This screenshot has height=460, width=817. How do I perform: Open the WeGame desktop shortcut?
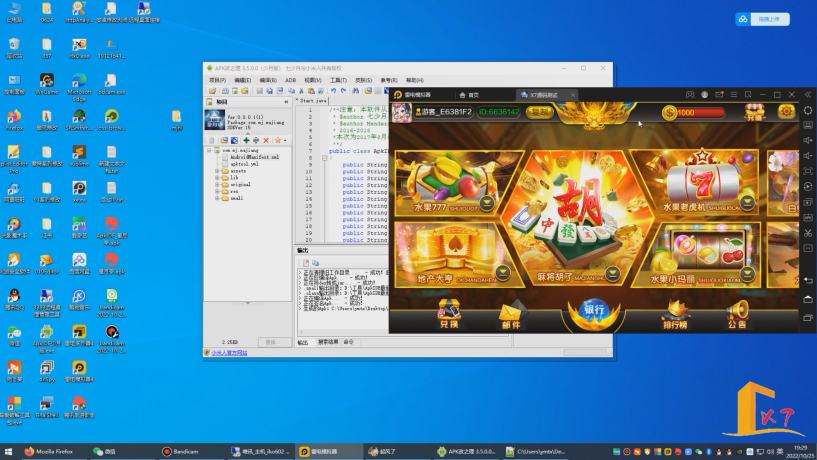46,84
